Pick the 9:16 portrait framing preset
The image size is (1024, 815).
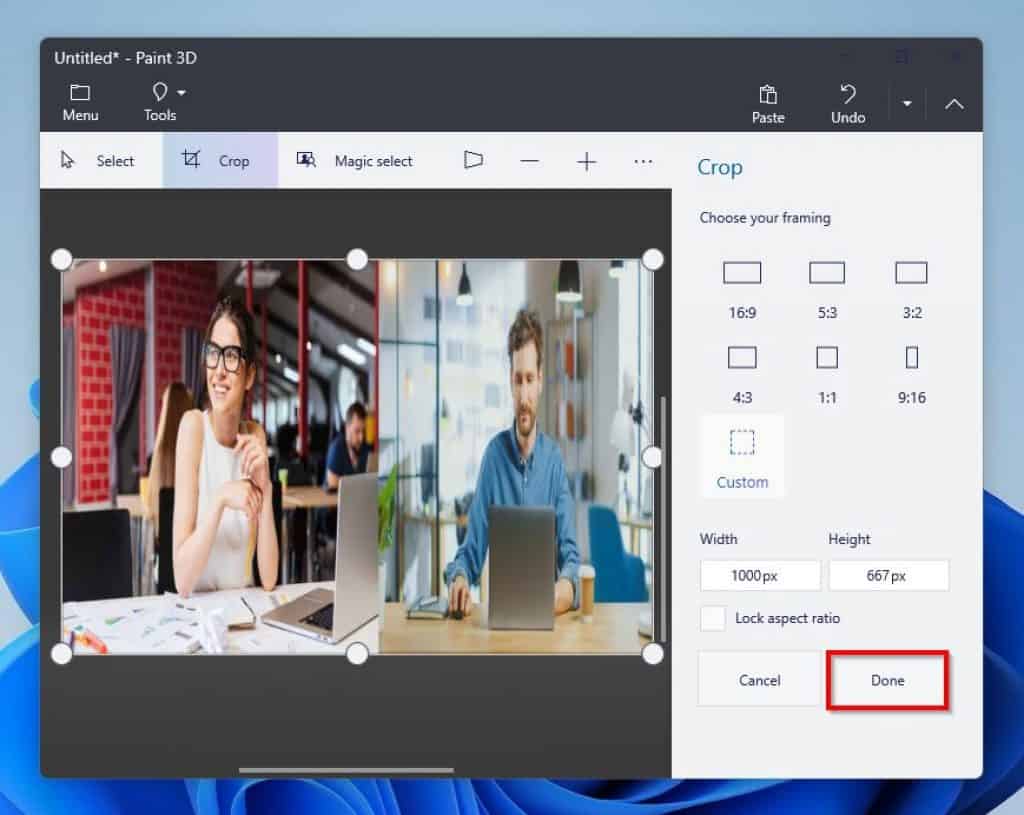[x=912, y=375]
